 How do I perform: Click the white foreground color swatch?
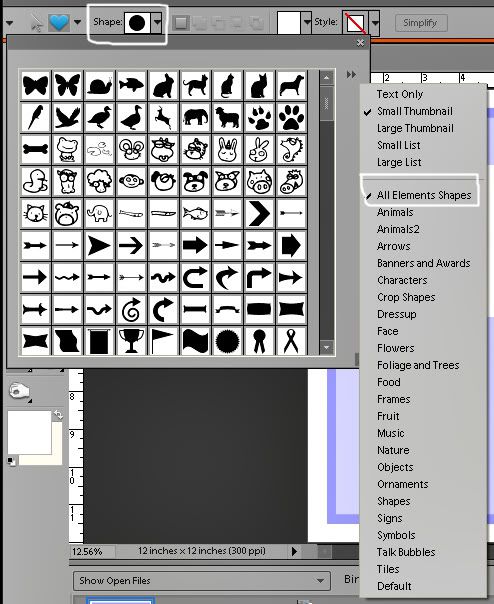tap(29, 432)
